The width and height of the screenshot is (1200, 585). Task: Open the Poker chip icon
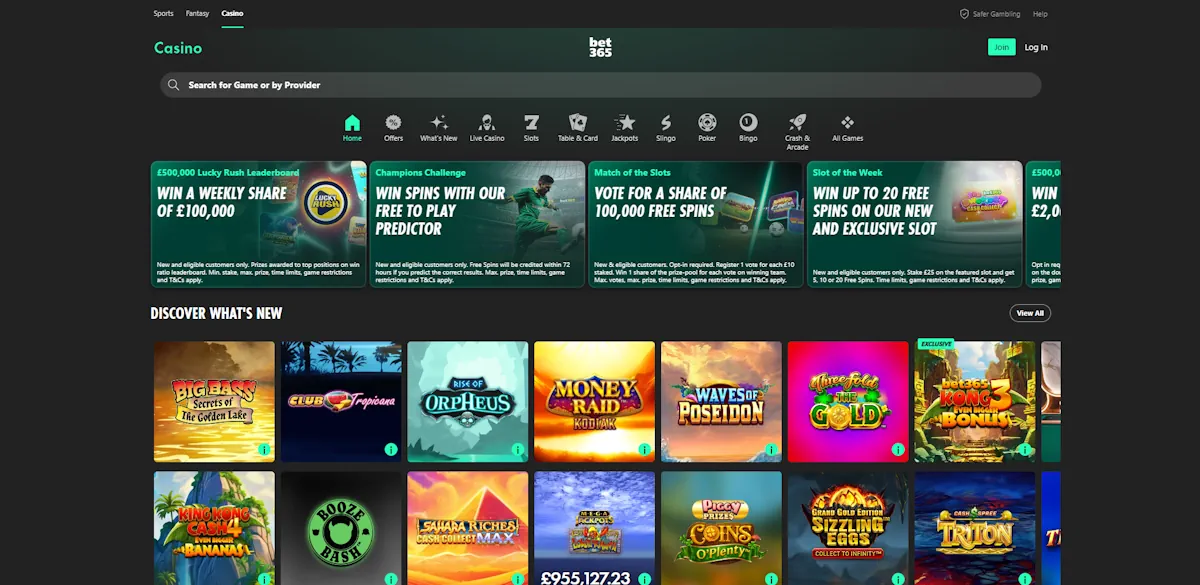pyautogui.click(x=707, y=123)
